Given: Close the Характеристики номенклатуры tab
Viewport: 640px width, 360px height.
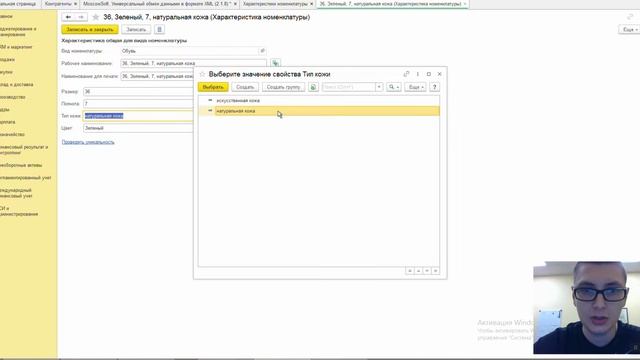Looking at the screenshot, I should 311,4.
